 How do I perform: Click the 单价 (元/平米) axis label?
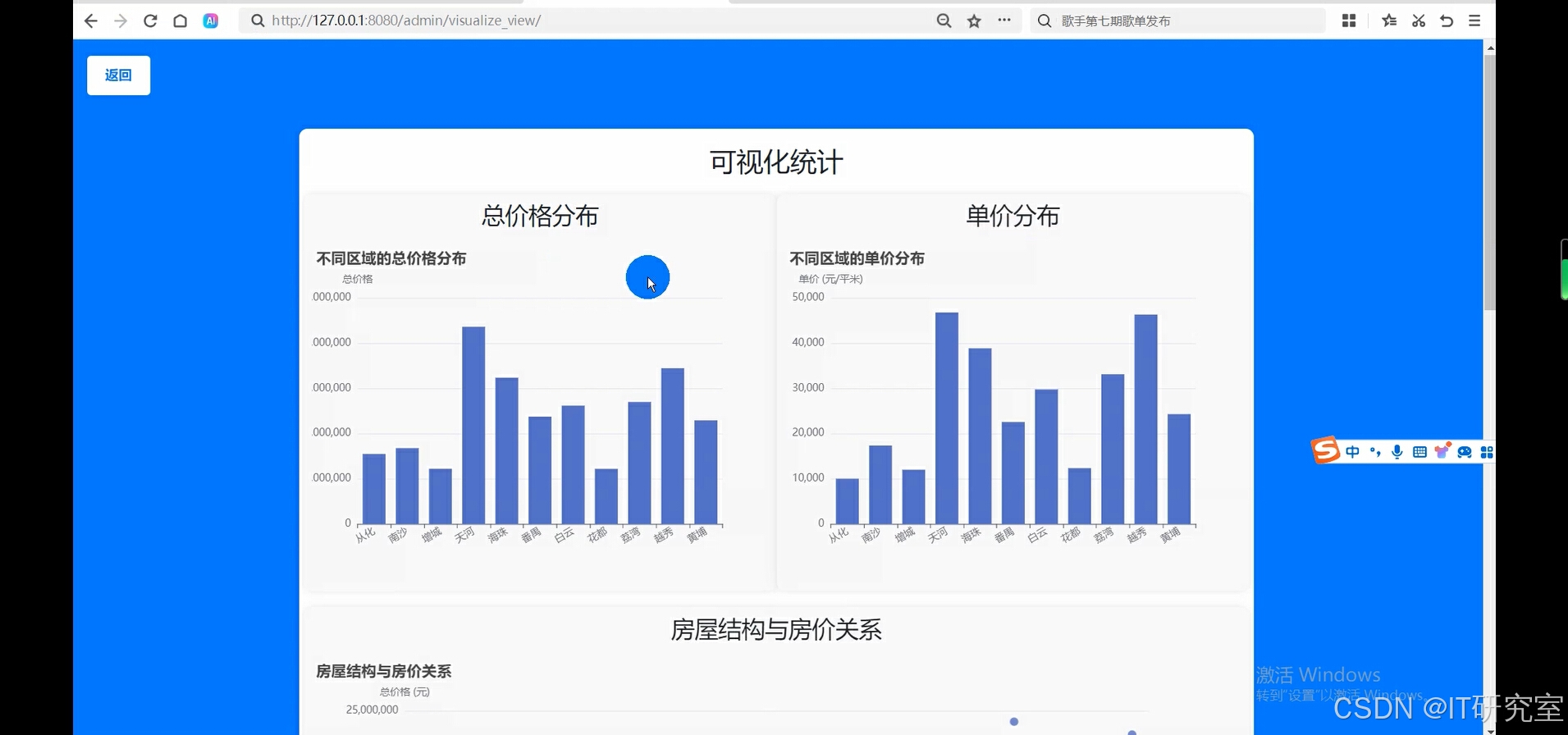(830, 279)
